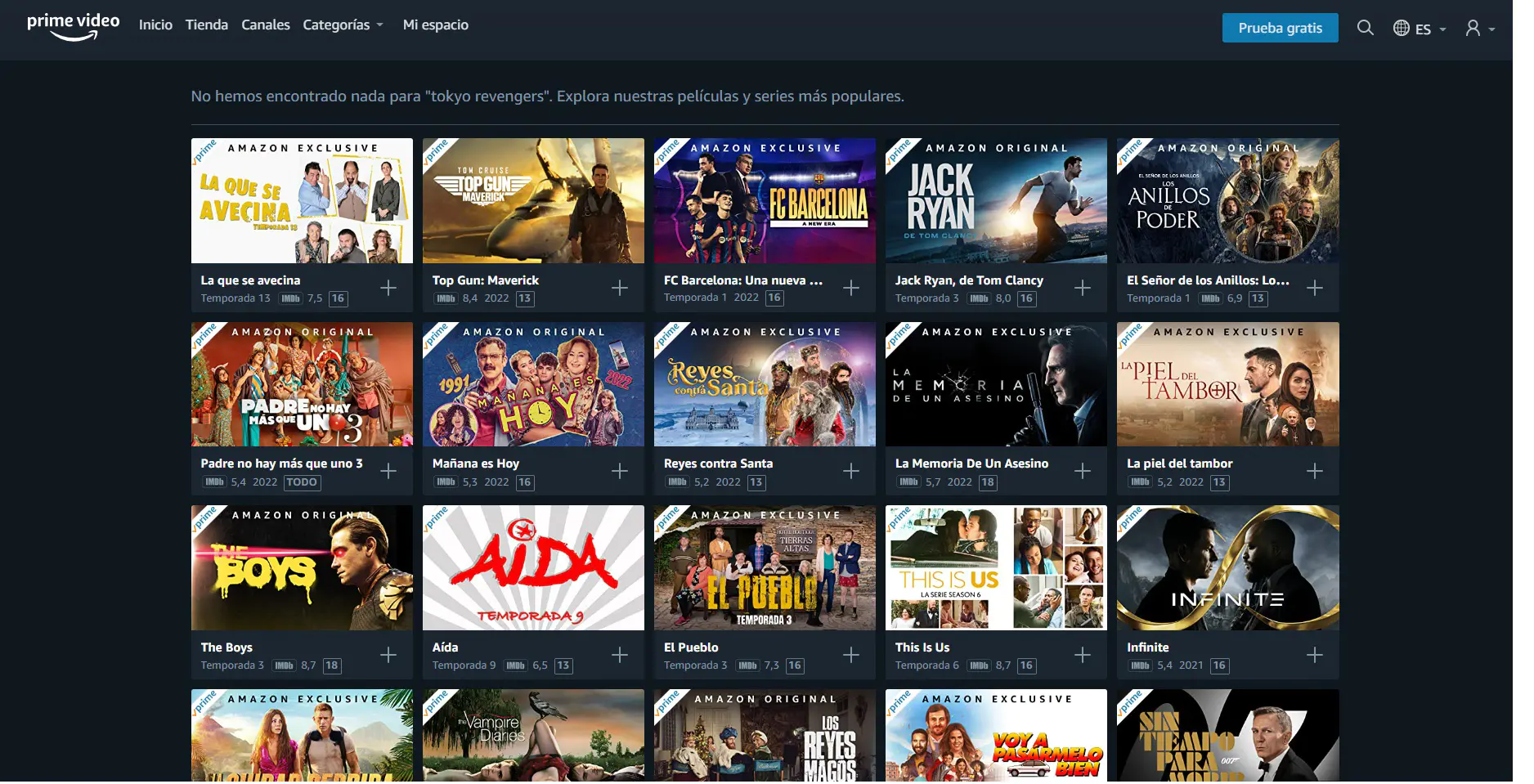Click the La piel del tambor title
This screenshot has width=1534, height=784.
click(x=1179, y=464)
